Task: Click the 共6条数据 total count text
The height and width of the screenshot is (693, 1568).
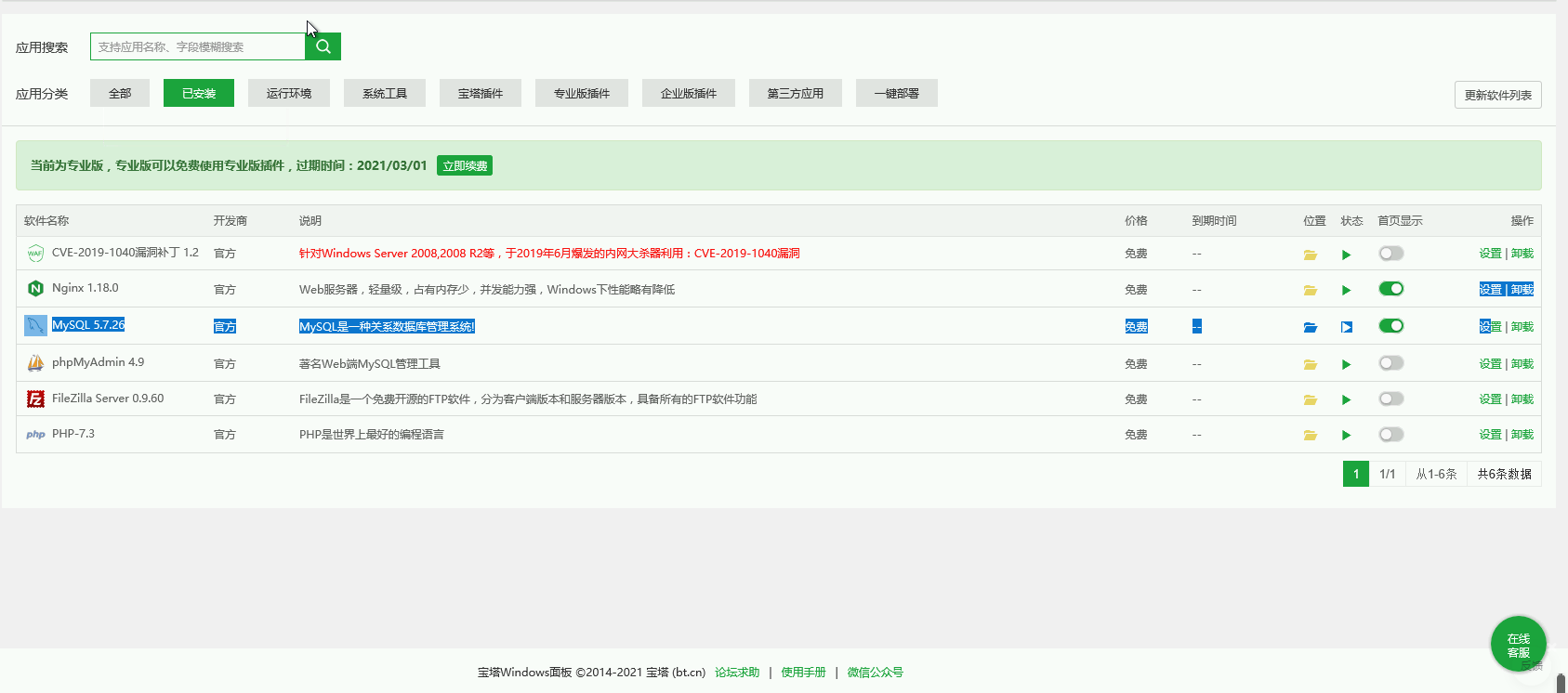Action: coord(1504,474)
